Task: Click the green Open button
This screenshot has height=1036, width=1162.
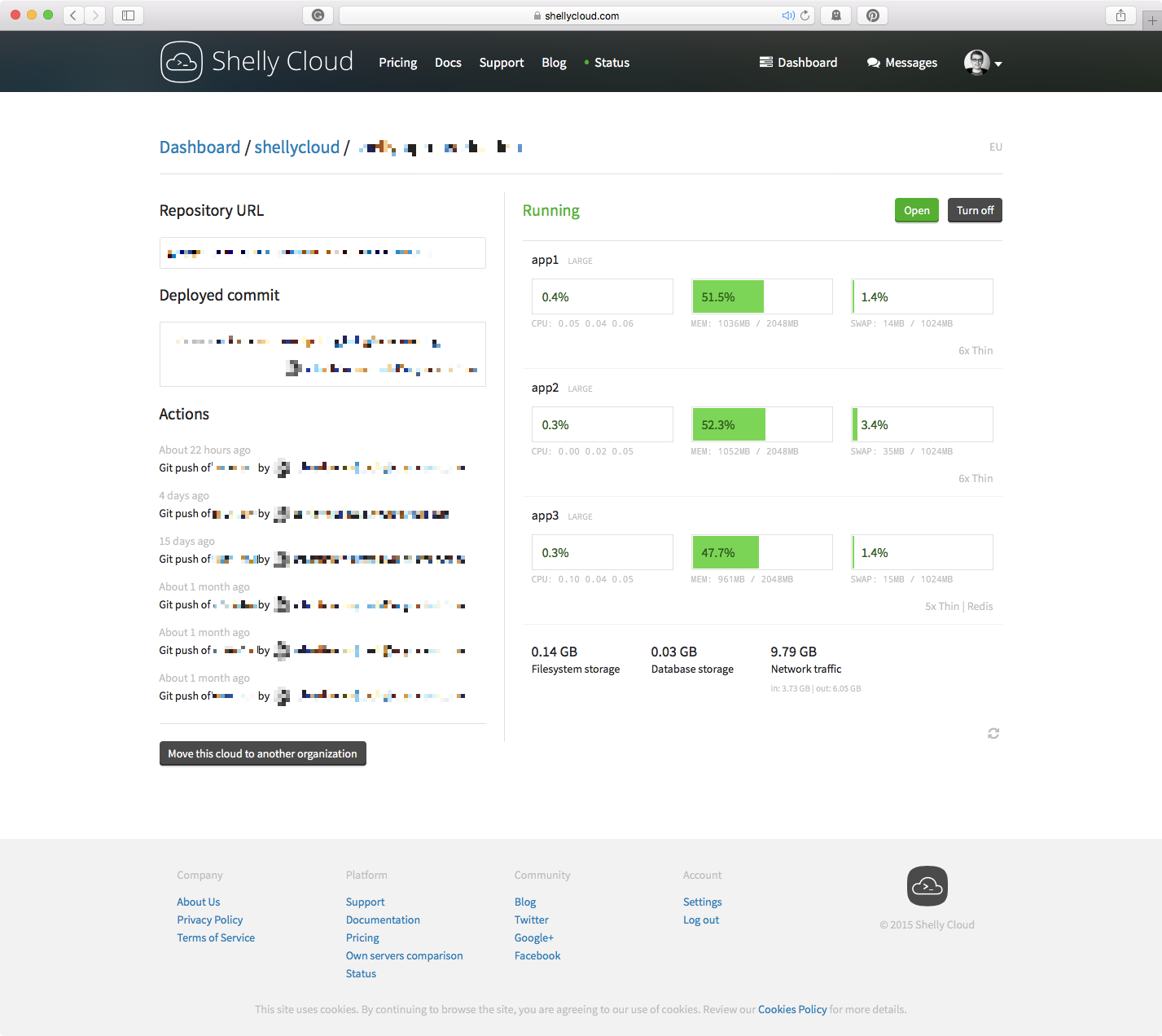Action: point(917,210)
